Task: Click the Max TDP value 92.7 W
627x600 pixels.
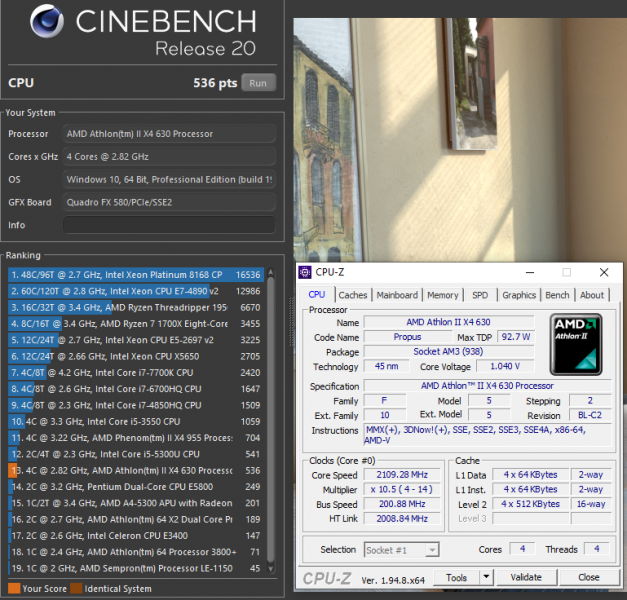Action: click(516, 337)
